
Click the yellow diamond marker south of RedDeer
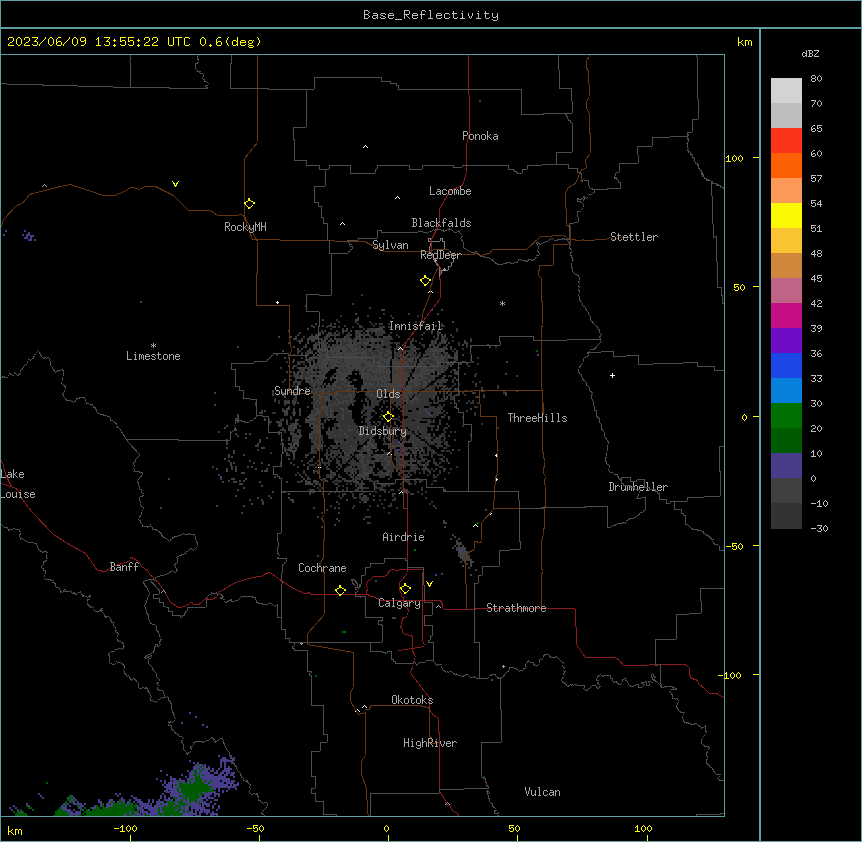(x=426, y=281)
